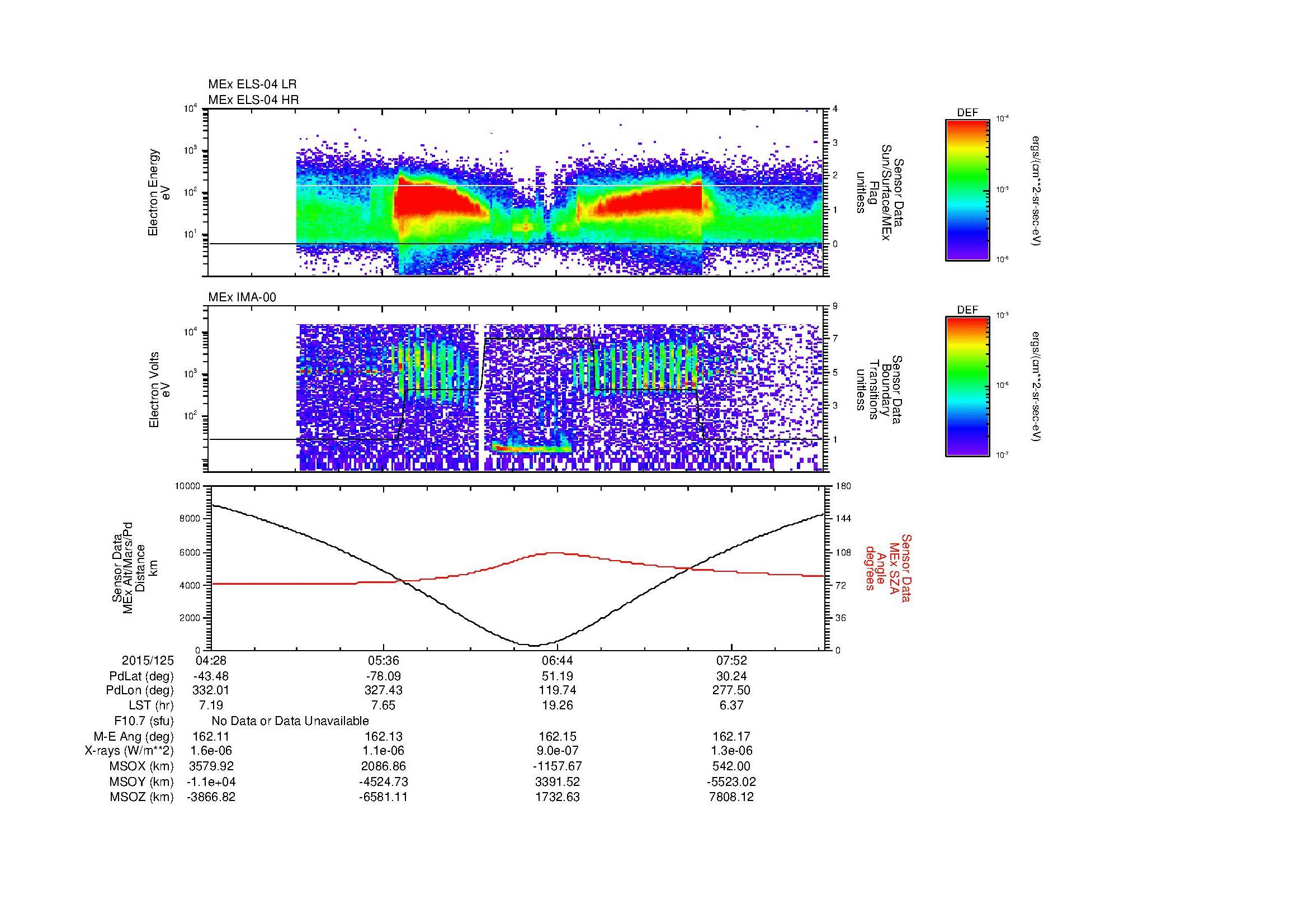This screenshot has width=1308, height=924.
Task: Click the '04:28' time tick label
Action: click(x=211, y=661)
